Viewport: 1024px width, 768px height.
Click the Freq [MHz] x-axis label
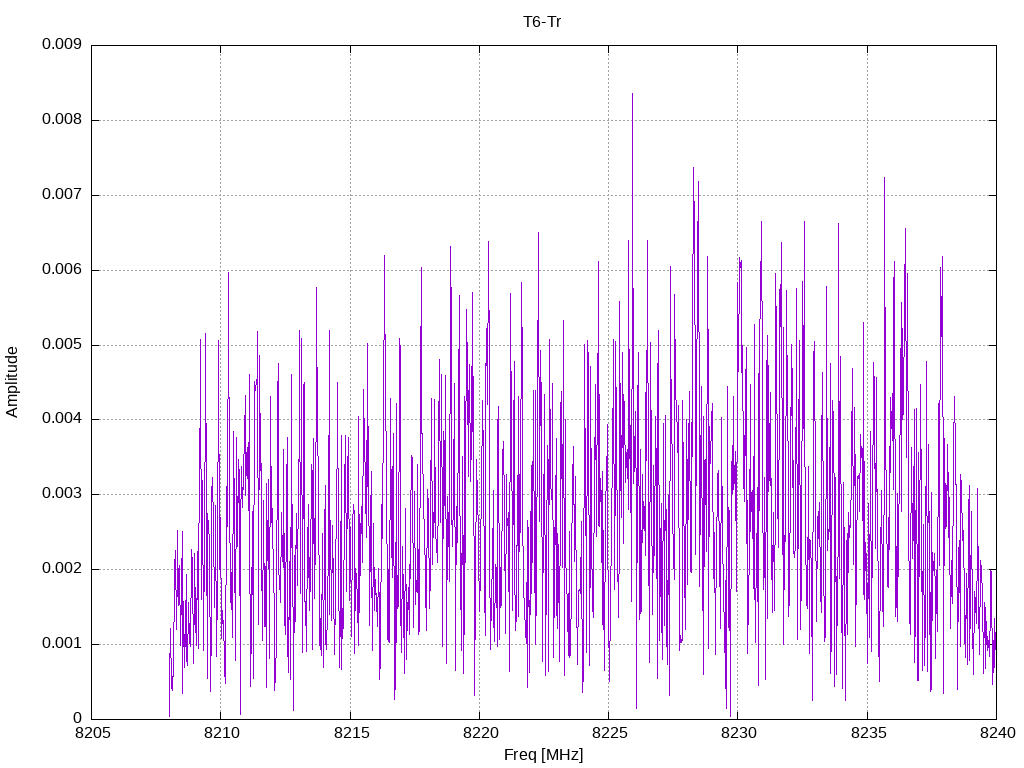click(x=543, y=754)
